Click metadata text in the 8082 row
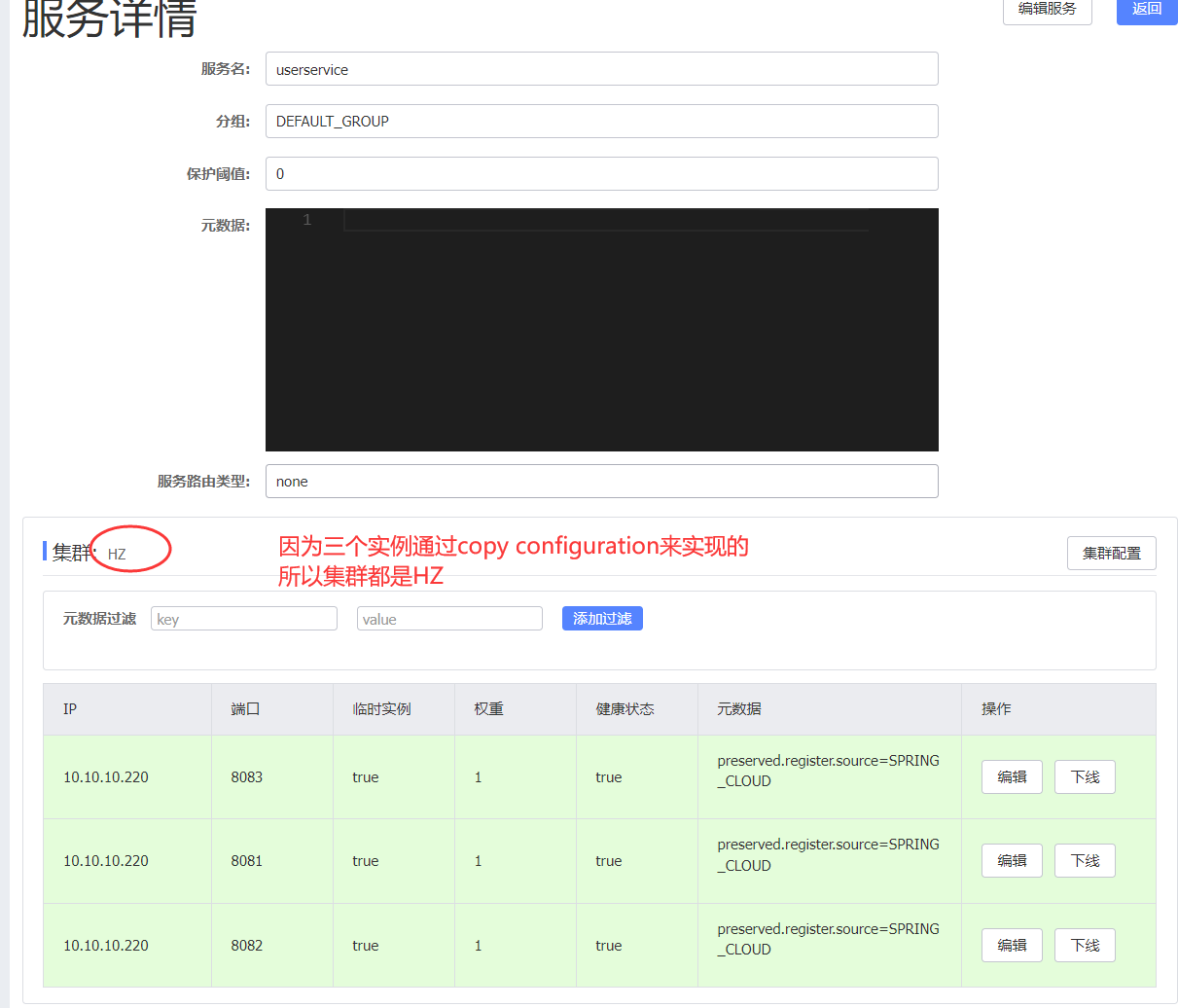Viewport: 1178px width, 1008px height. pos(829,939)
